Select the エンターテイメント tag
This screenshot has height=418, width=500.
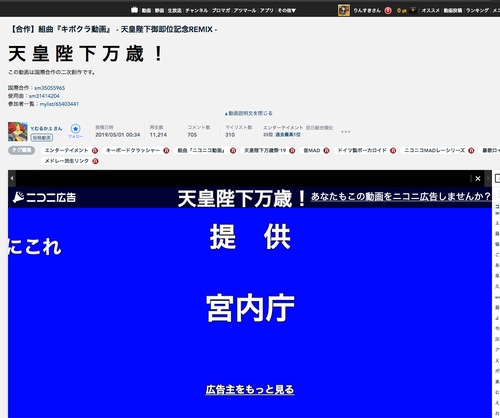point(66,151)
